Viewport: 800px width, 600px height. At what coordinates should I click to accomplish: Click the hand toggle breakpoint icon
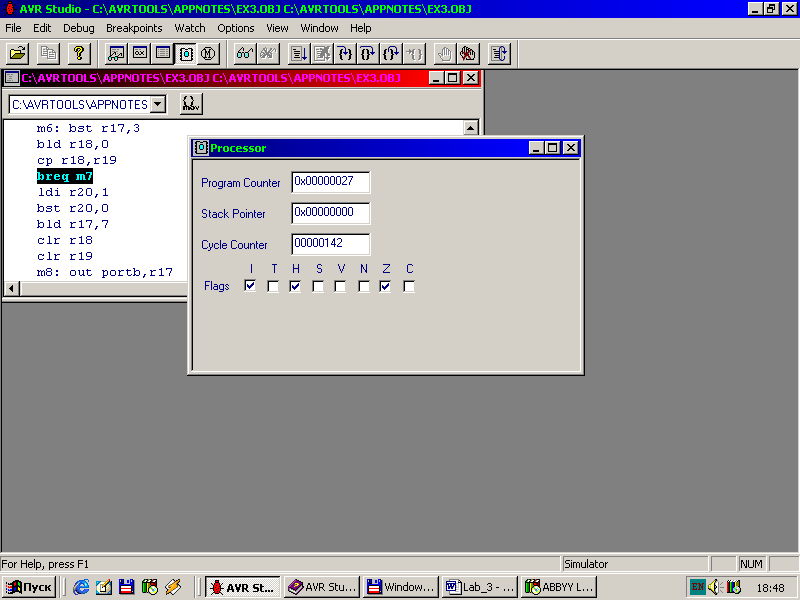point(445,54)
